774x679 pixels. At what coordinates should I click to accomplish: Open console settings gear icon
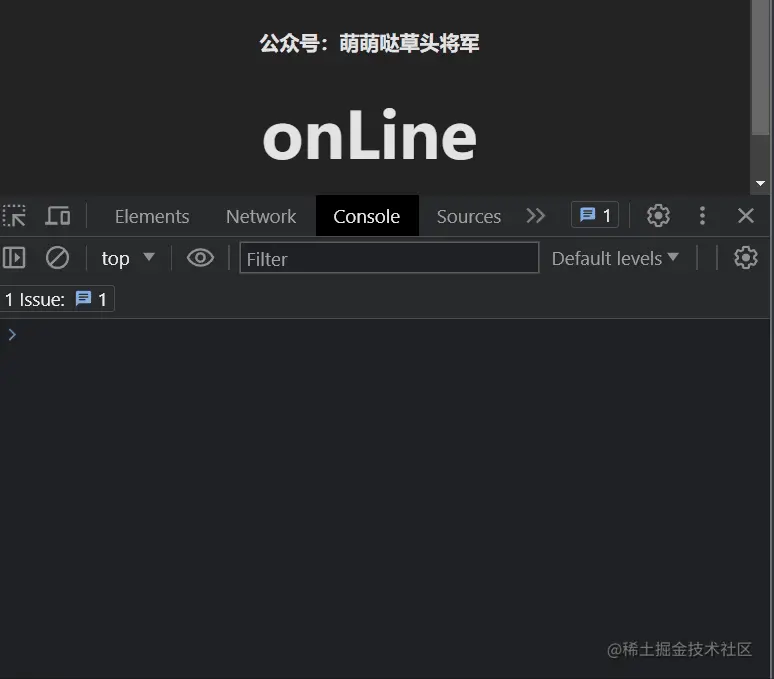pos(746,258)
